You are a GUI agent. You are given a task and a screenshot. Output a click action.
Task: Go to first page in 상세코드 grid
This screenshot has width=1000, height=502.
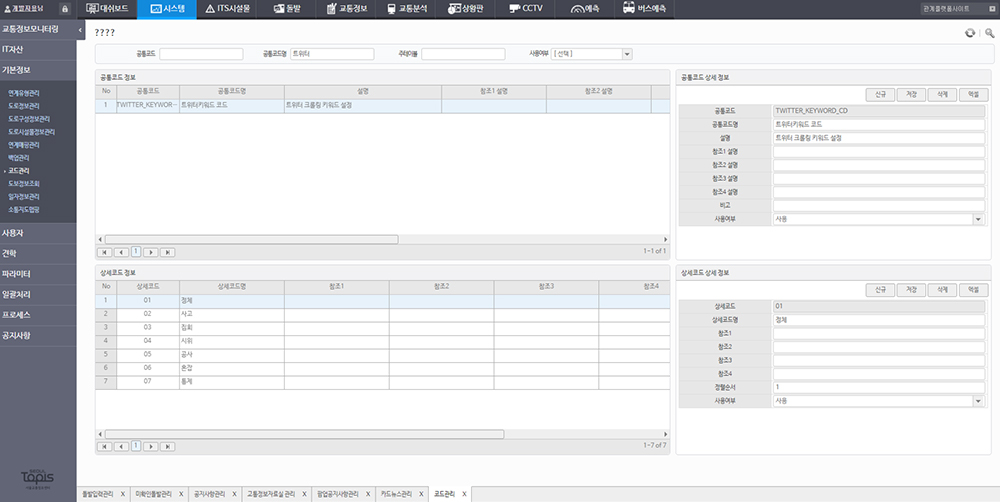(104, 446)
